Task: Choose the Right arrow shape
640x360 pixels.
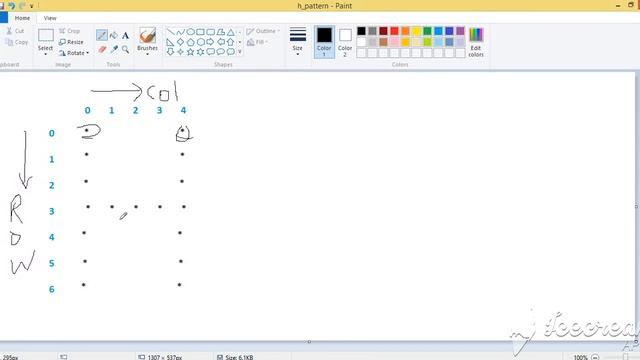Action: [211, 42]
